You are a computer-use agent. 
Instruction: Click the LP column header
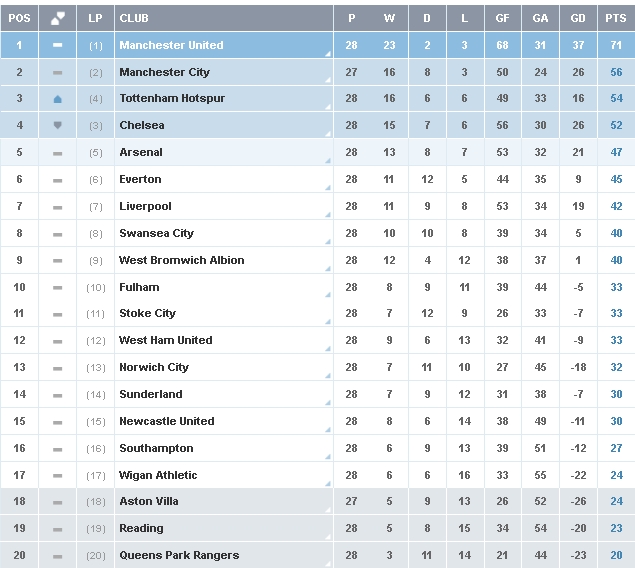pyautogui.click(x=95, y=18)
